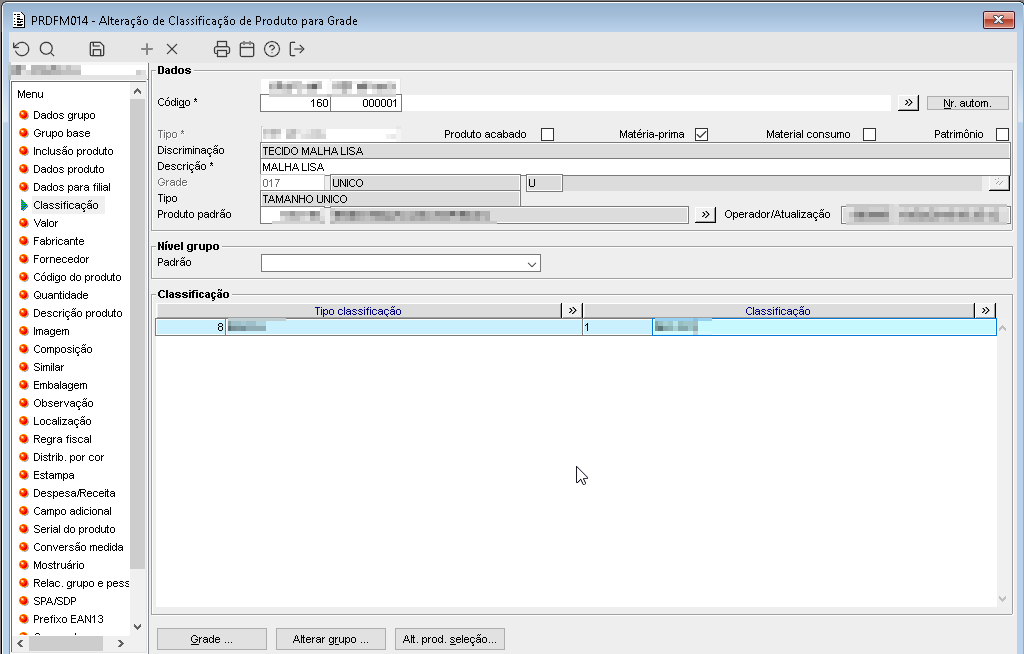This screenshot has width=1024, height=654.
Task: Open the calendar toolbar icon
Action: [x=247, y=49]
